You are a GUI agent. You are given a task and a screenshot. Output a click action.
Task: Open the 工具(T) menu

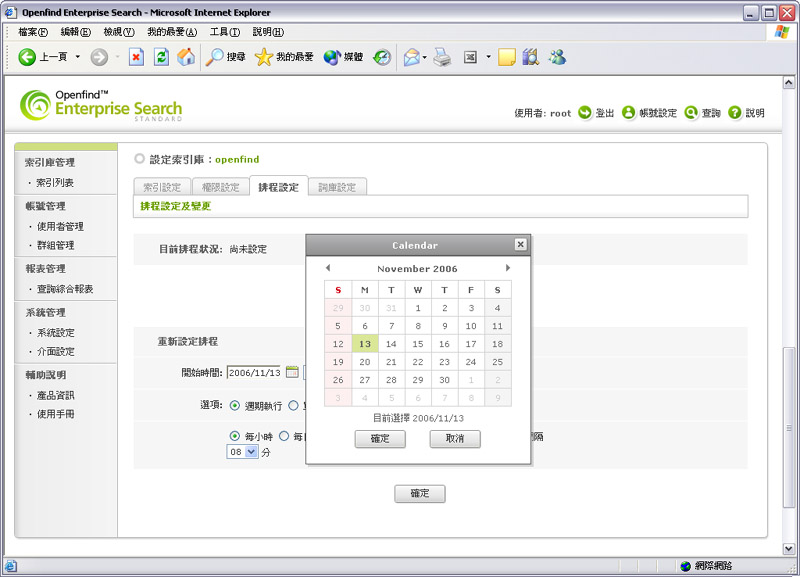click(224, 32)
